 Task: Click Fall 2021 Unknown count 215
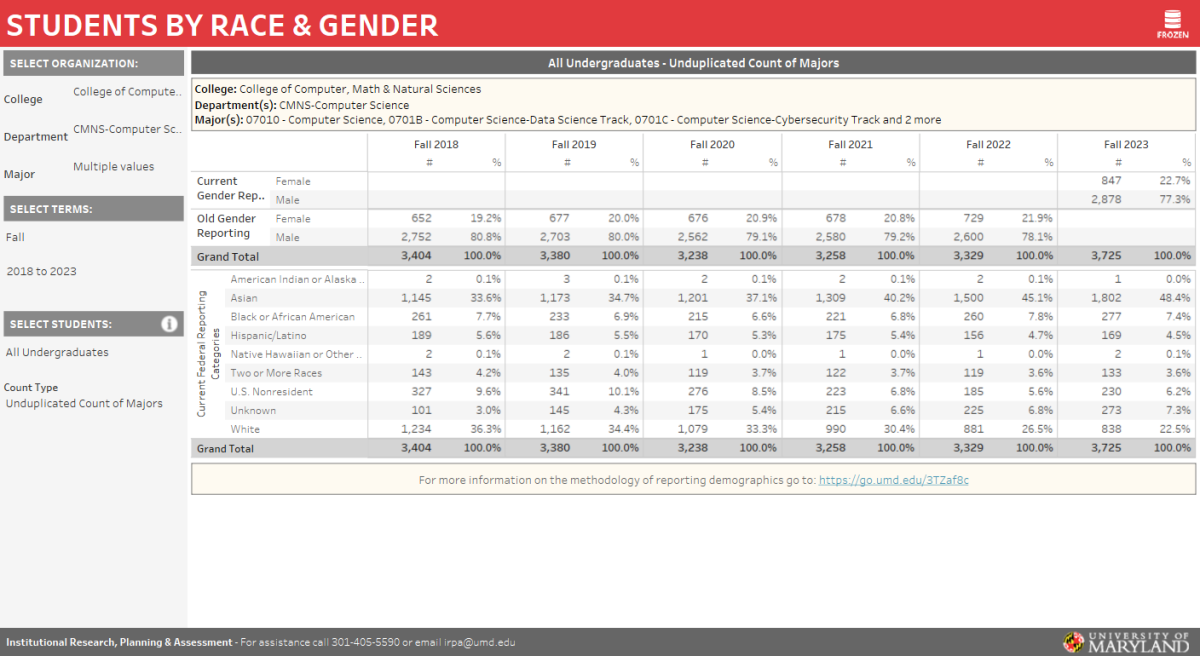[x=834, y=411]
